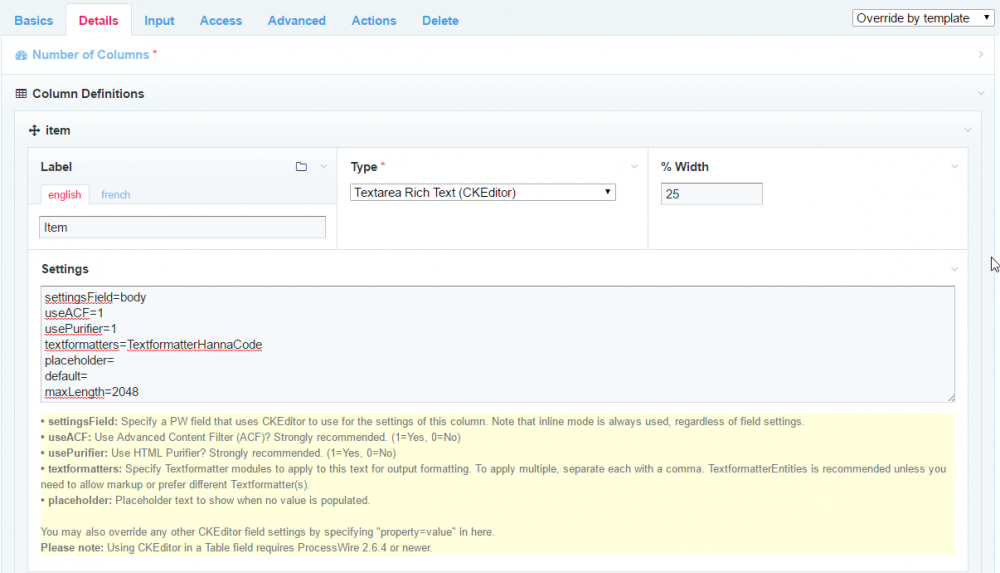Open the Advanced tab
1000x573 pixels.
297,20
